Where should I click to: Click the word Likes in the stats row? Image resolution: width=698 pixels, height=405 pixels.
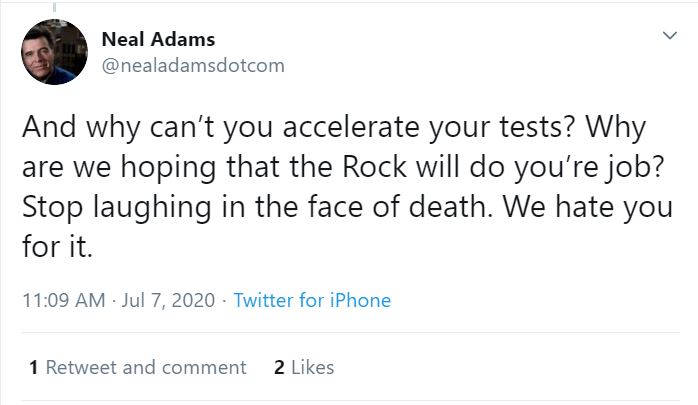[313, 367]
